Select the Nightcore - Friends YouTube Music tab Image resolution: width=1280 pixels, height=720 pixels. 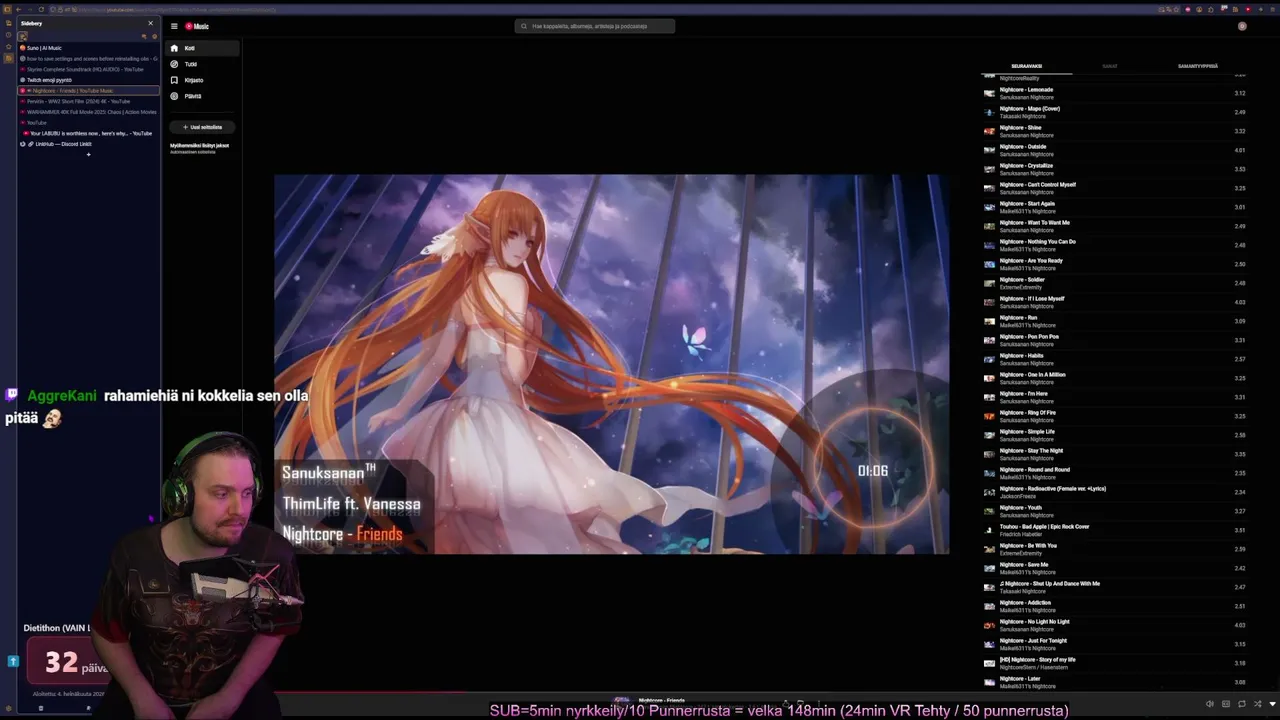coord(88,91)
